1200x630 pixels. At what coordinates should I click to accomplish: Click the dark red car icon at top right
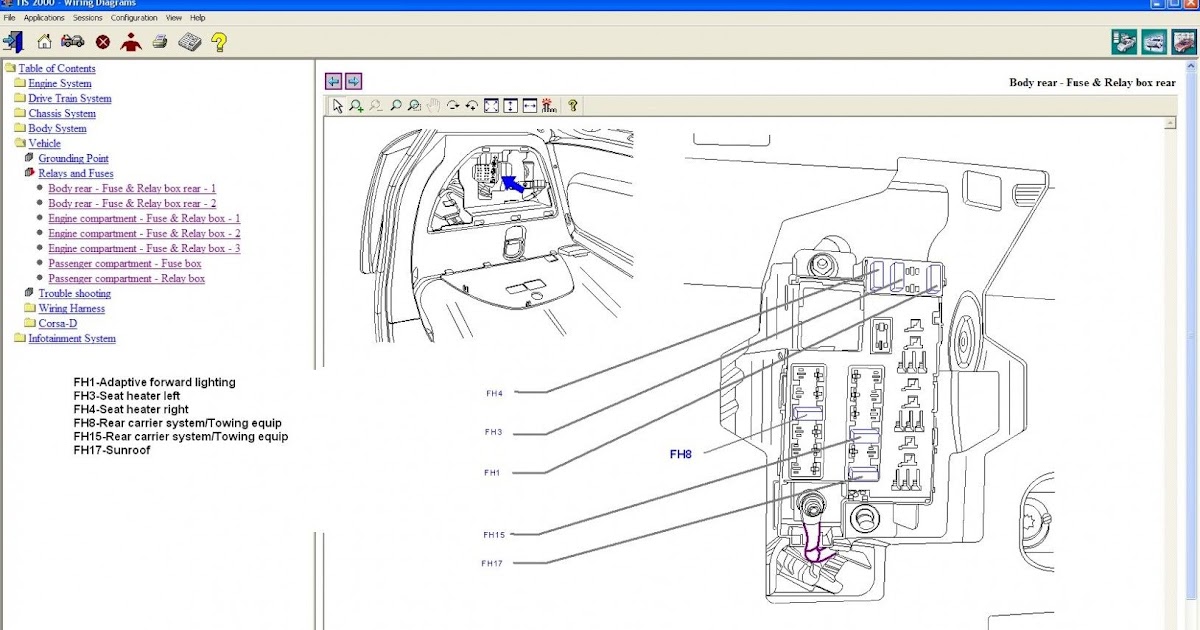[x=1183, y=42]
